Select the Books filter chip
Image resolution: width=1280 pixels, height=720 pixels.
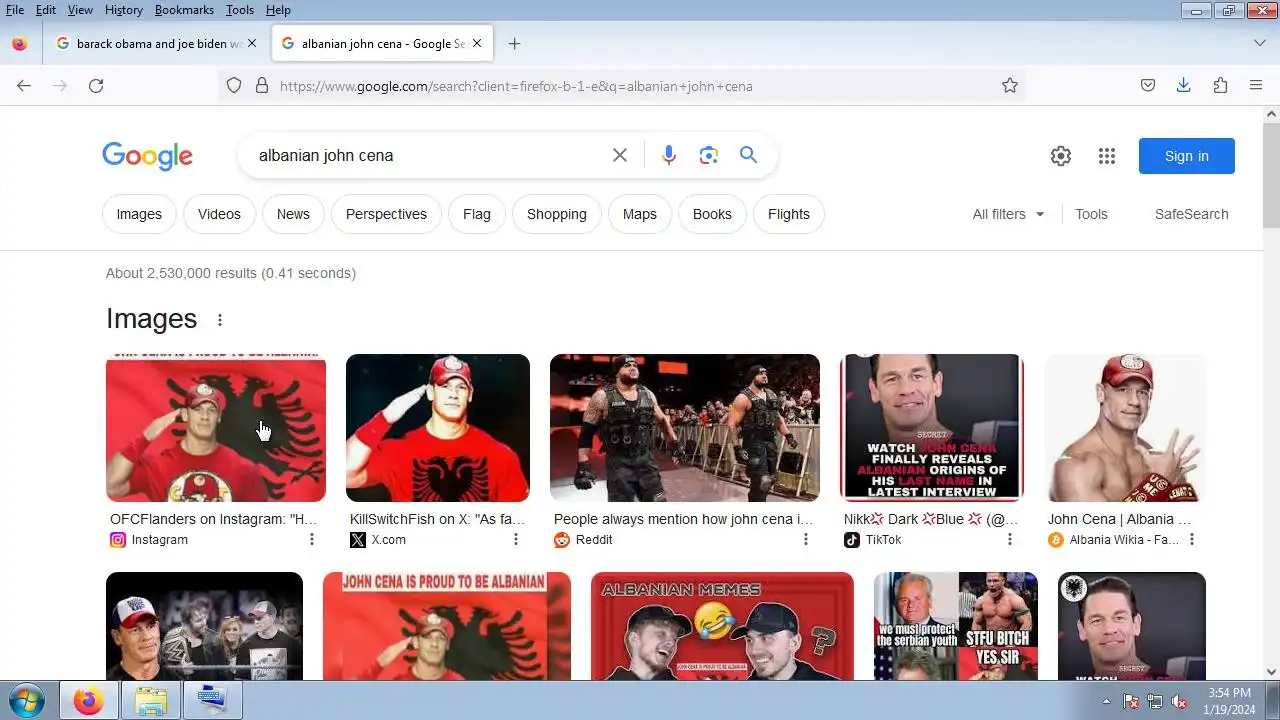[712, 214]
